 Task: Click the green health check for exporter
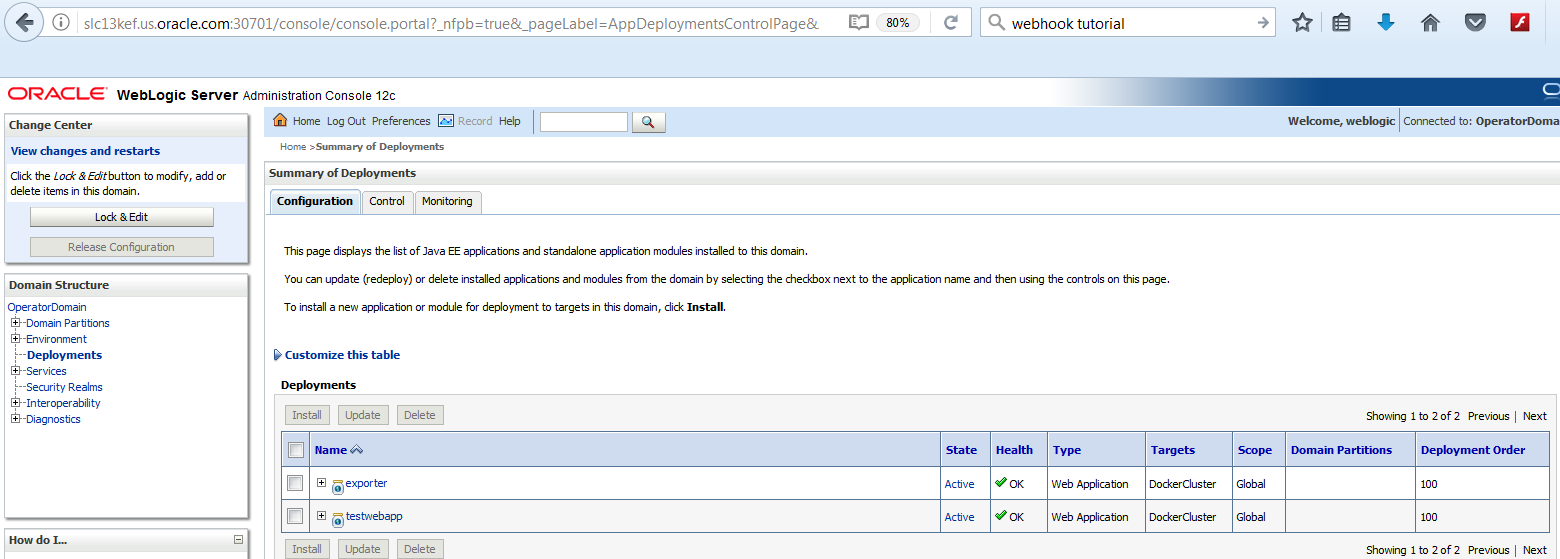tap(1001, 483)
